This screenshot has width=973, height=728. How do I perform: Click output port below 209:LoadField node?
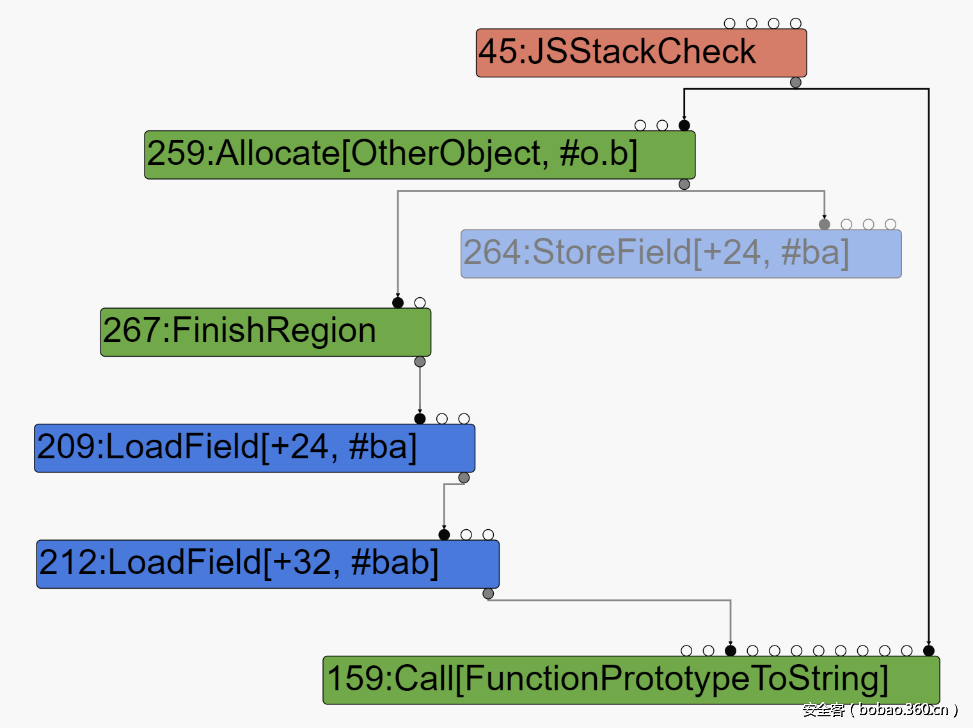[x=464, y=478]
